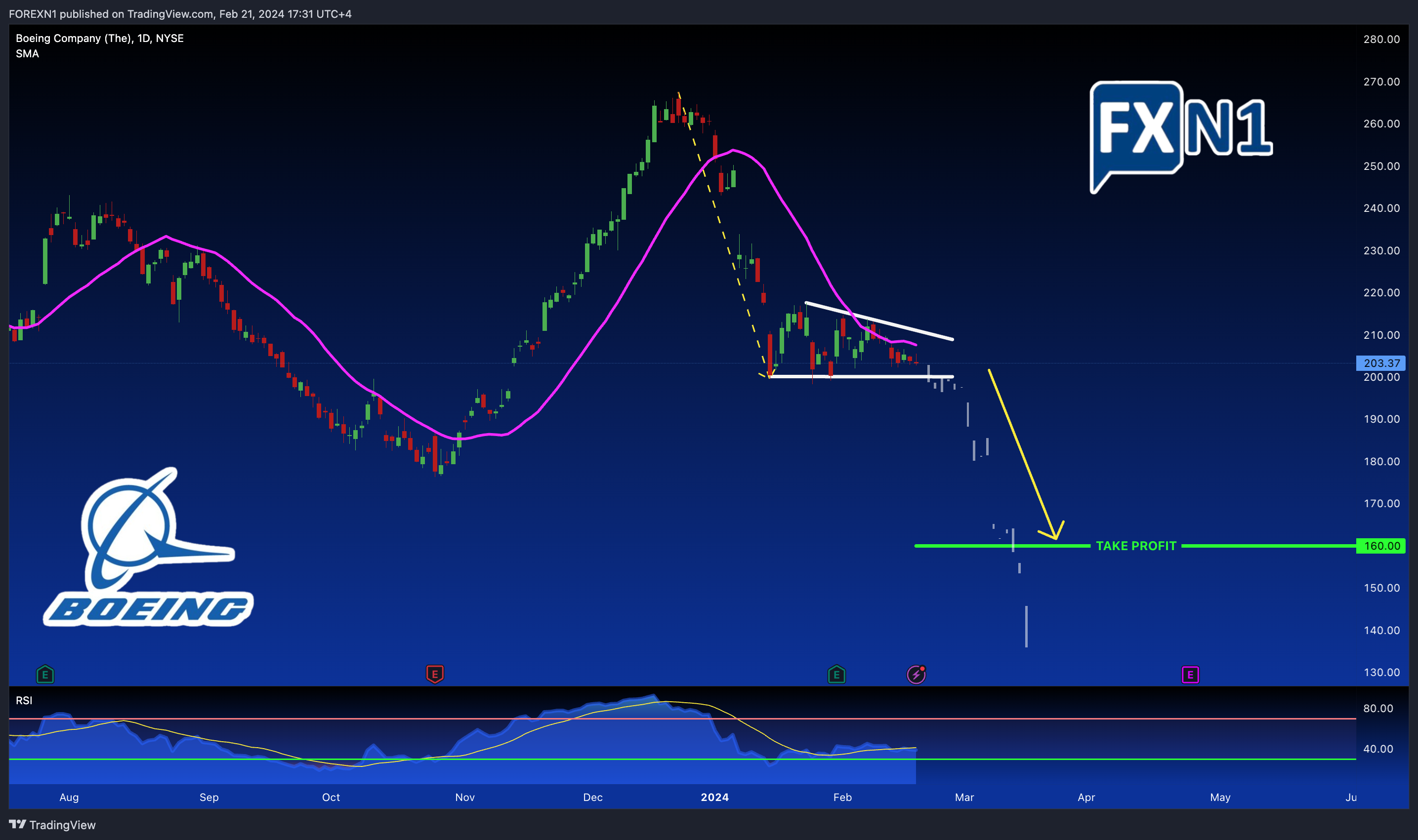This screenshot has height=840, width=1418.
Task: Select the green earnings marker above Feb
Action: pyautogui.click(x=836, y=674)
